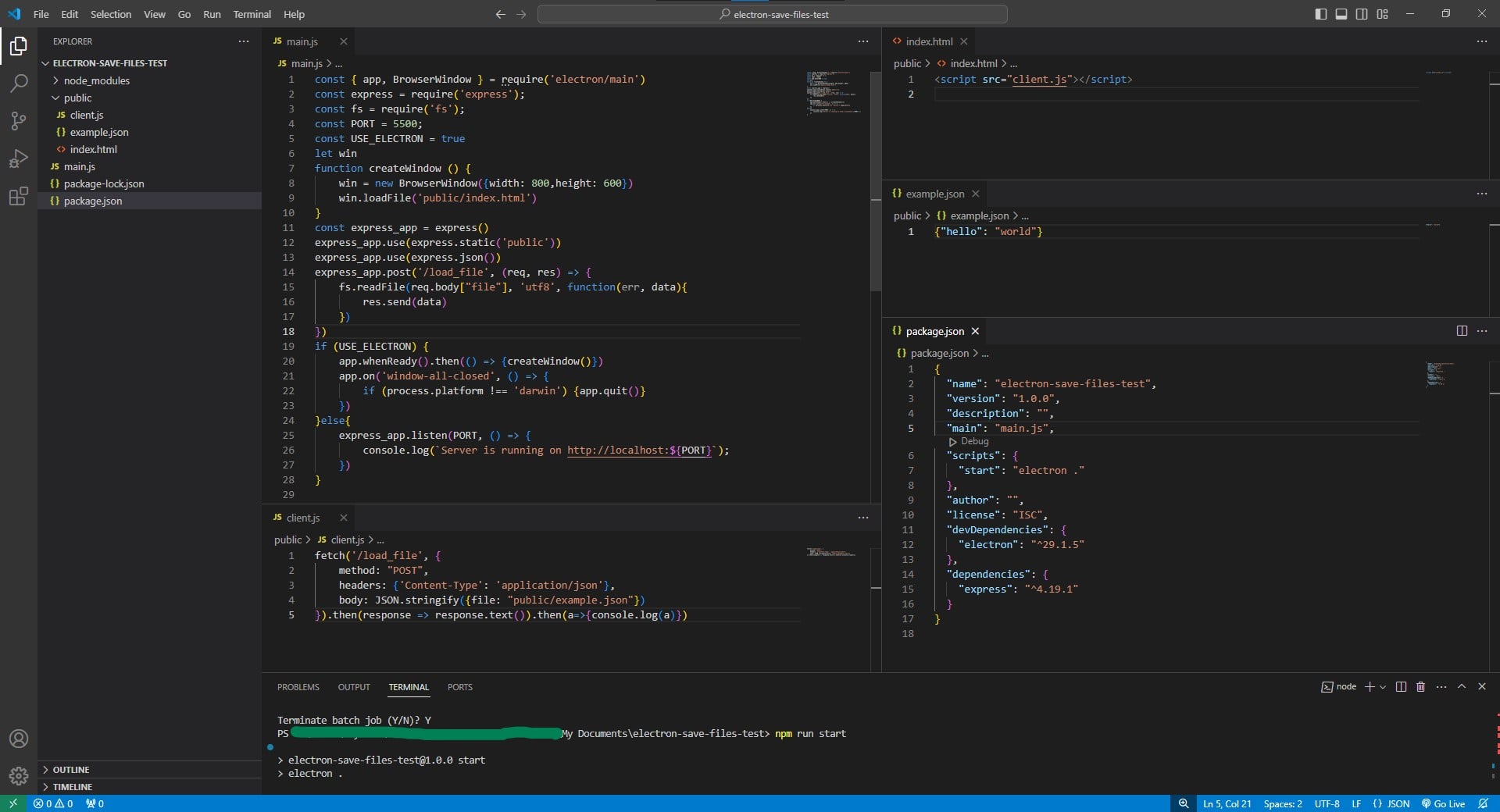
Task: Open the localhost link in main.js
Action: 639,451
